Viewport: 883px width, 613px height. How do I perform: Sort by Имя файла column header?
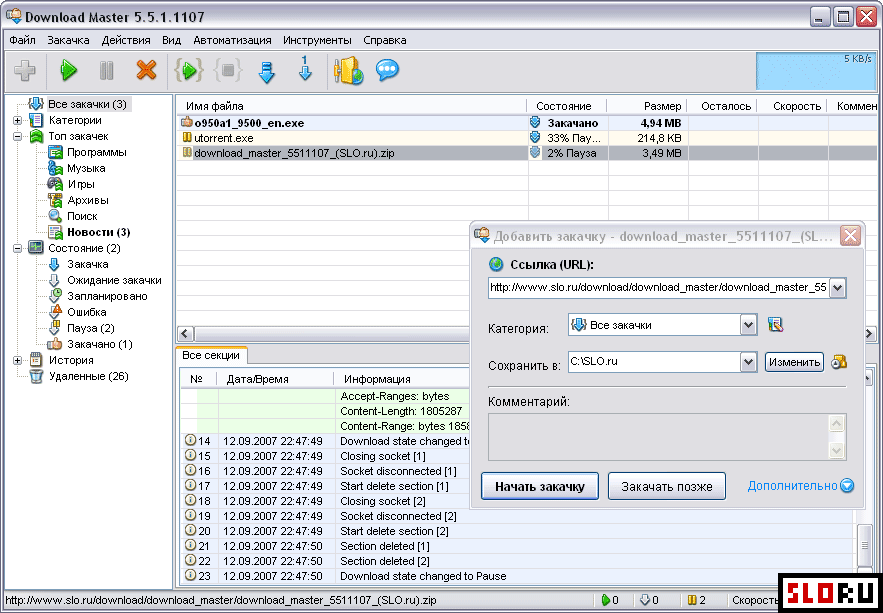(351, 106)
